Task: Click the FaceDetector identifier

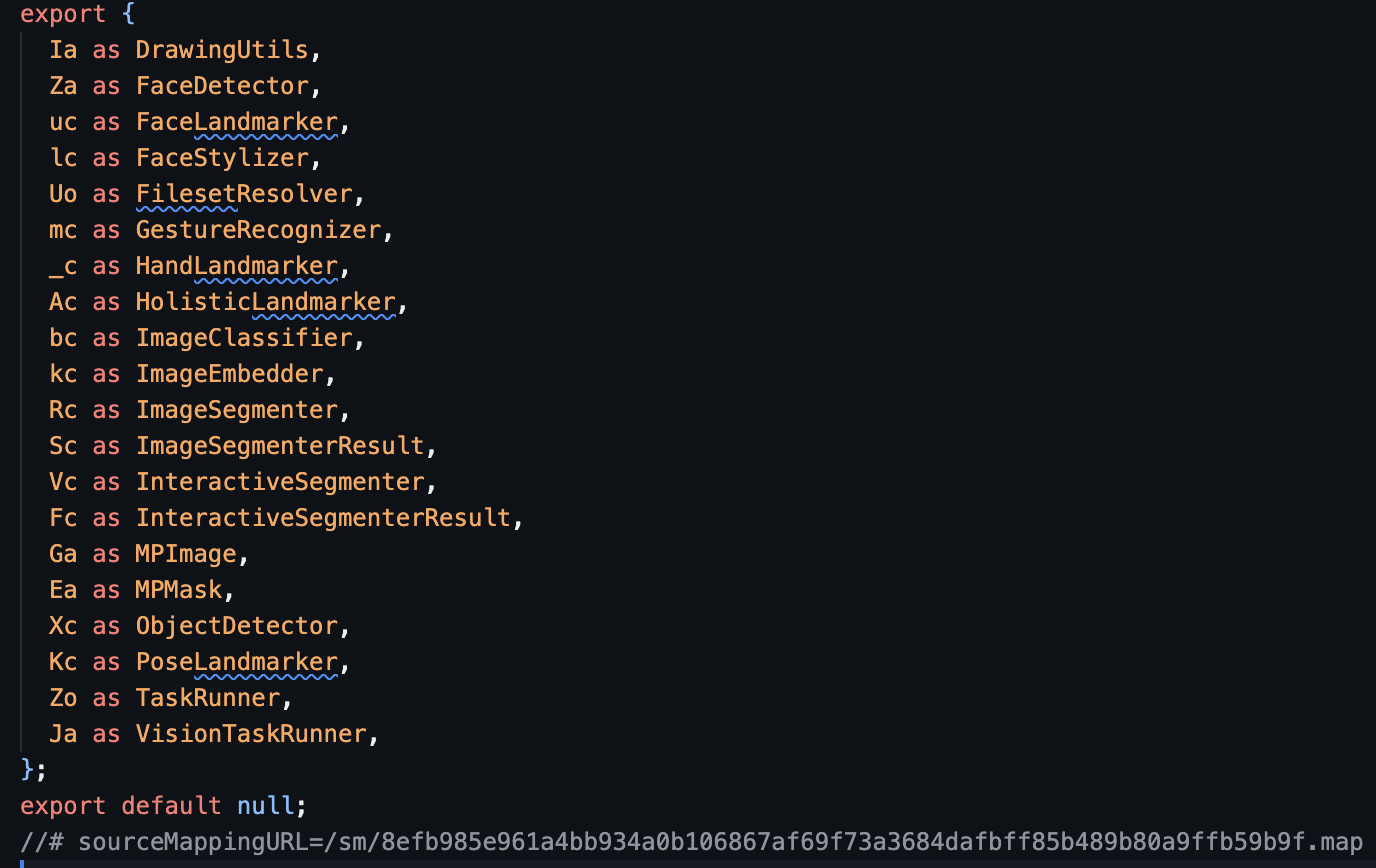Action: coord(221,86)
